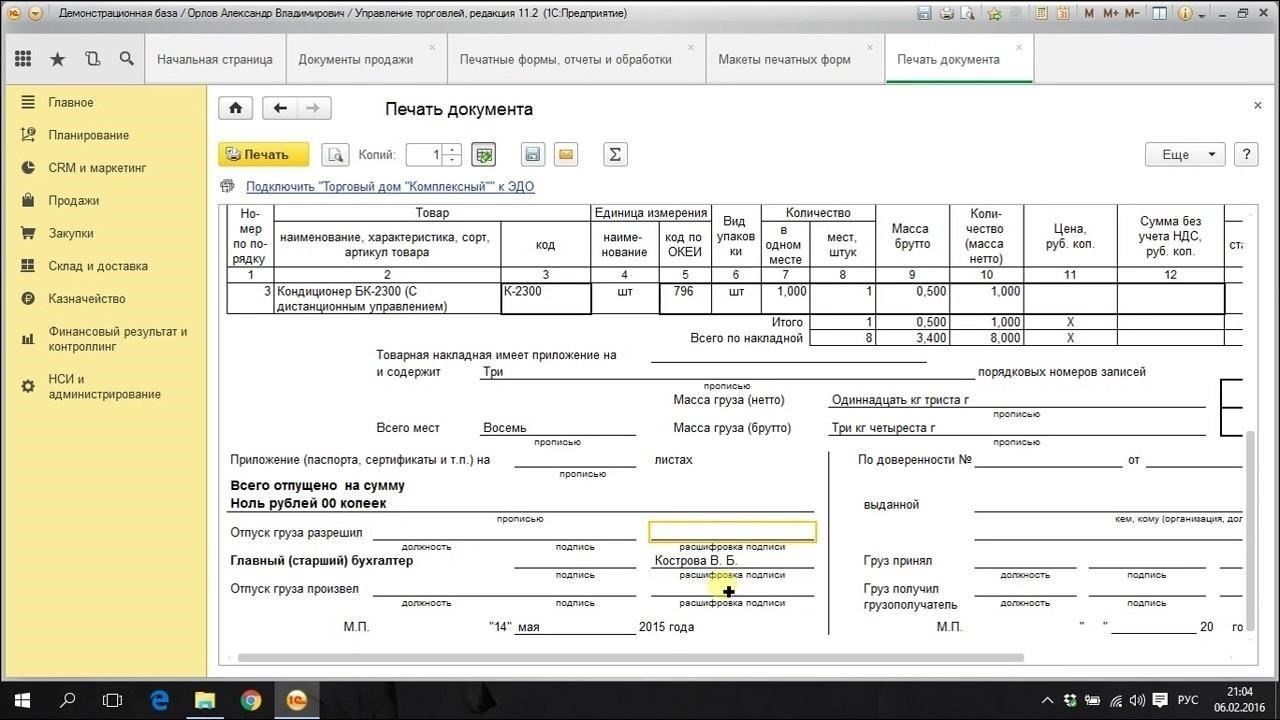Calculate sum with the Sigma button

click(615, 155)
